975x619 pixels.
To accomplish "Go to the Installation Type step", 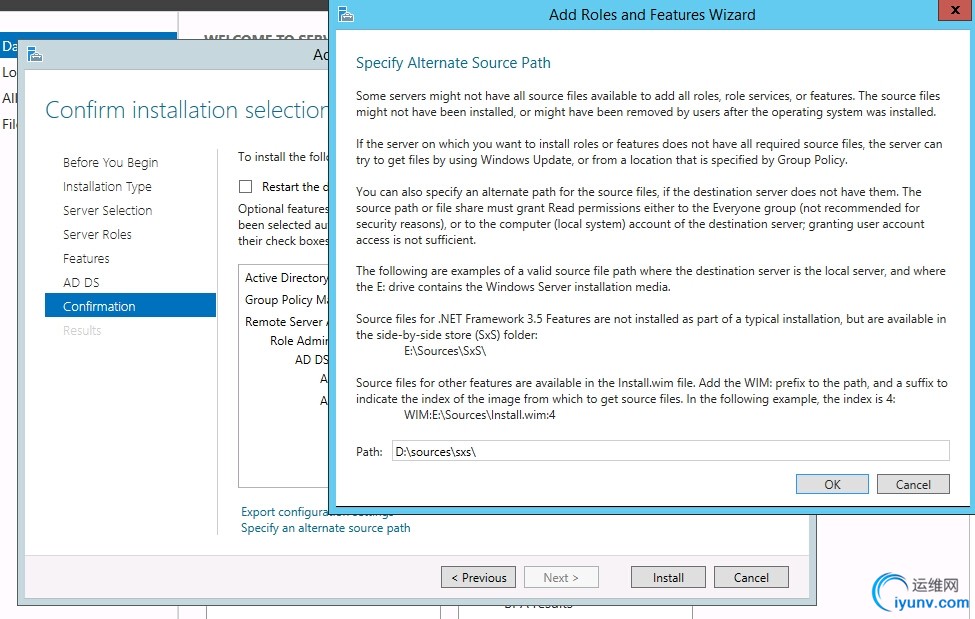I will [x=107, y=187].
